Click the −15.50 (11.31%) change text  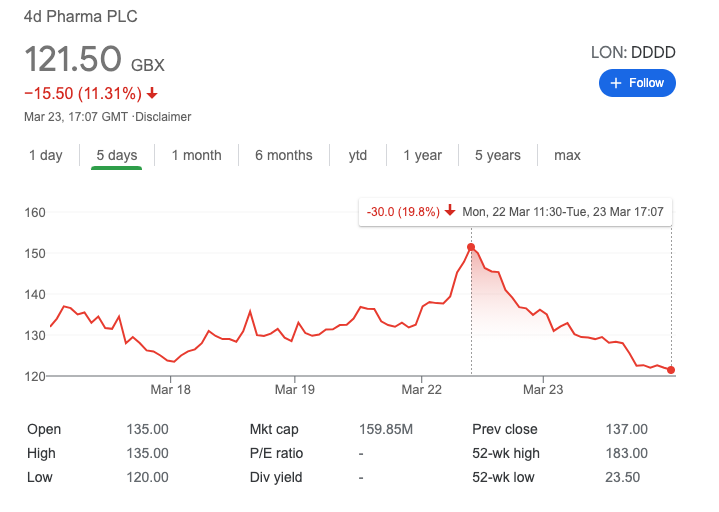click(x=83, y=94)
